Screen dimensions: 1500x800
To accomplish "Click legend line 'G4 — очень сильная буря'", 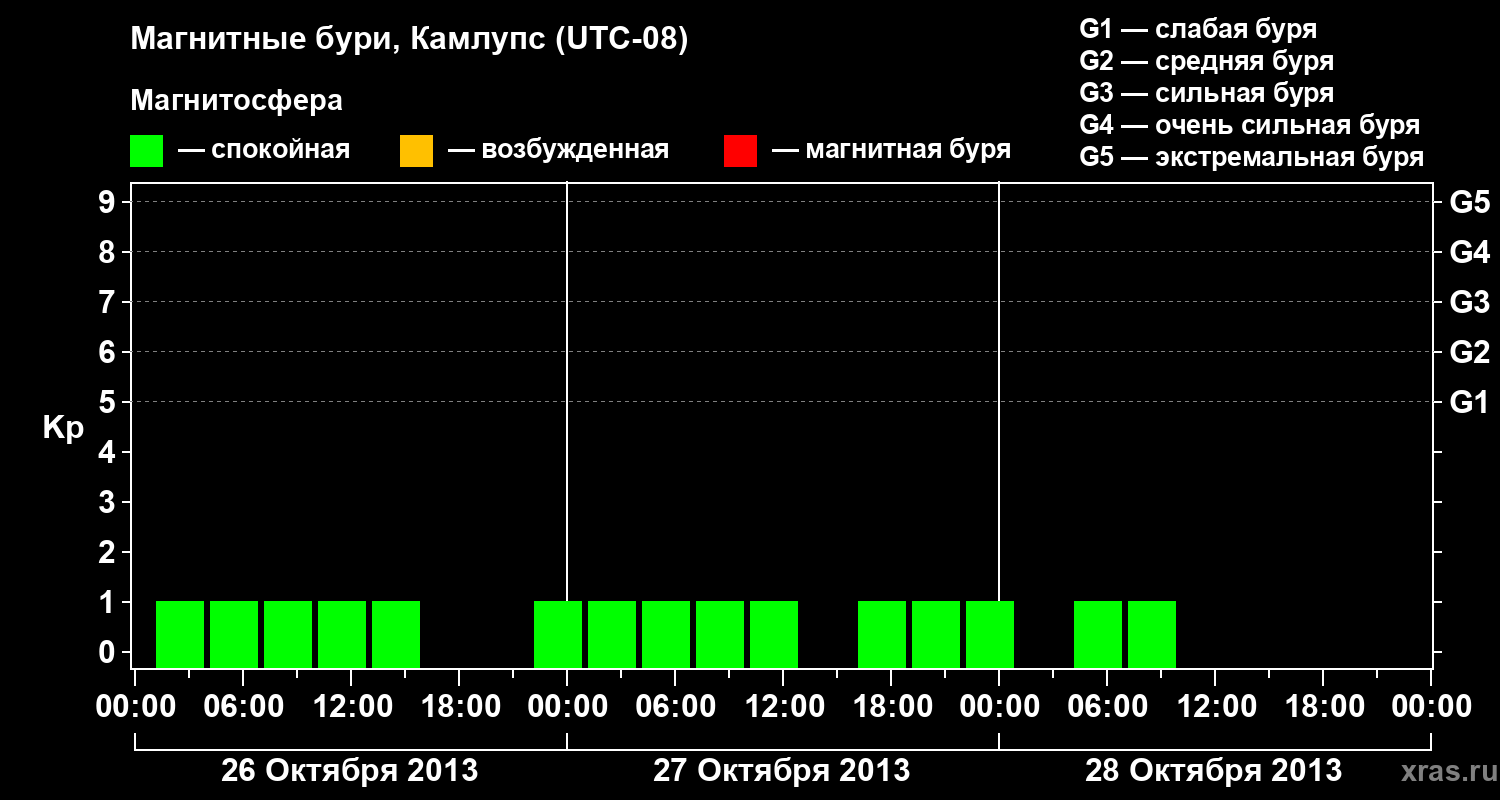I will pos(1250,125).
